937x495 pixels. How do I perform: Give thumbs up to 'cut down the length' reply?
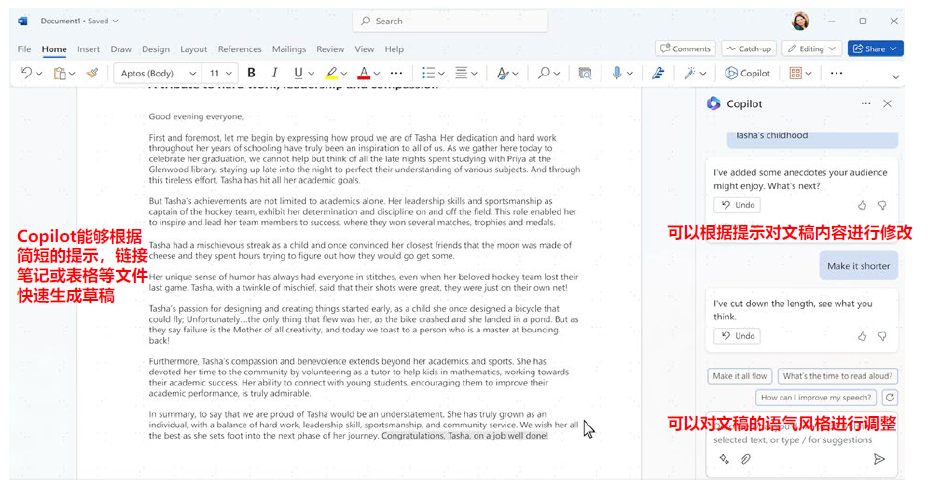pos(862,337)
